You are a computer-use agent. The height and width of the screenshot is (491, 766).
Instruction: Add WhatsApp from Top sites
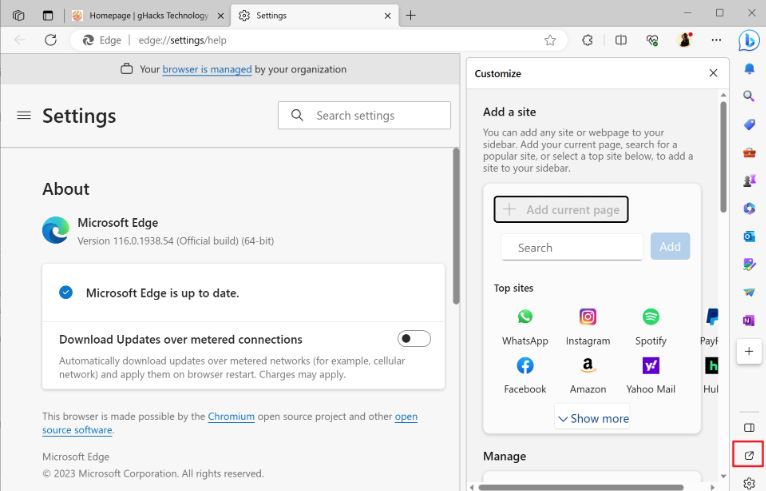525,327
